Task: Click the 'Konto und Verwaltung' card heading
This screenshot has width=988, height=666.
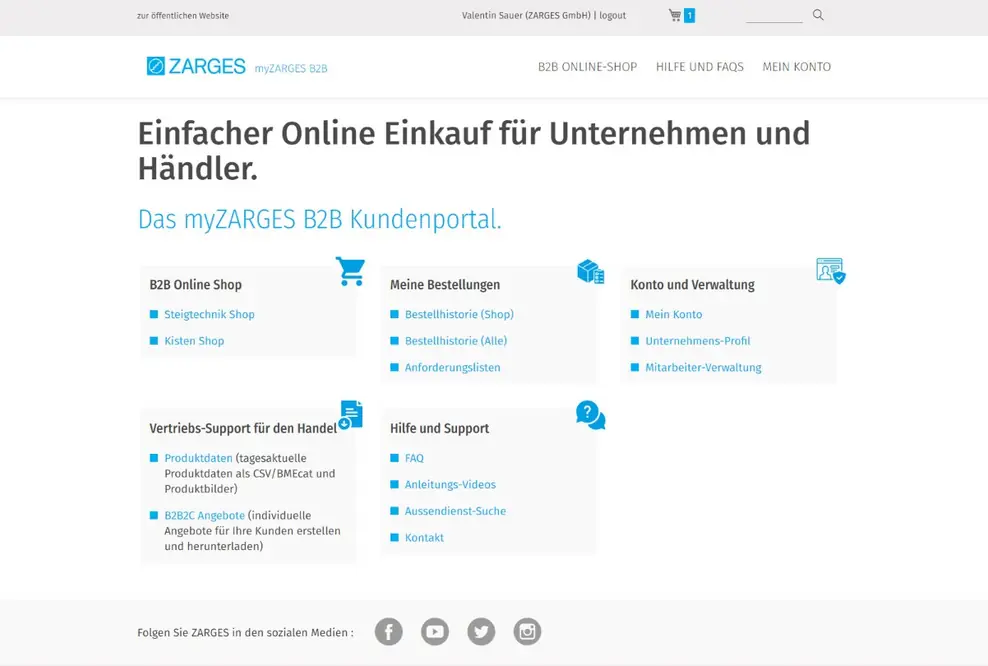Action: (x=692, y=285)
